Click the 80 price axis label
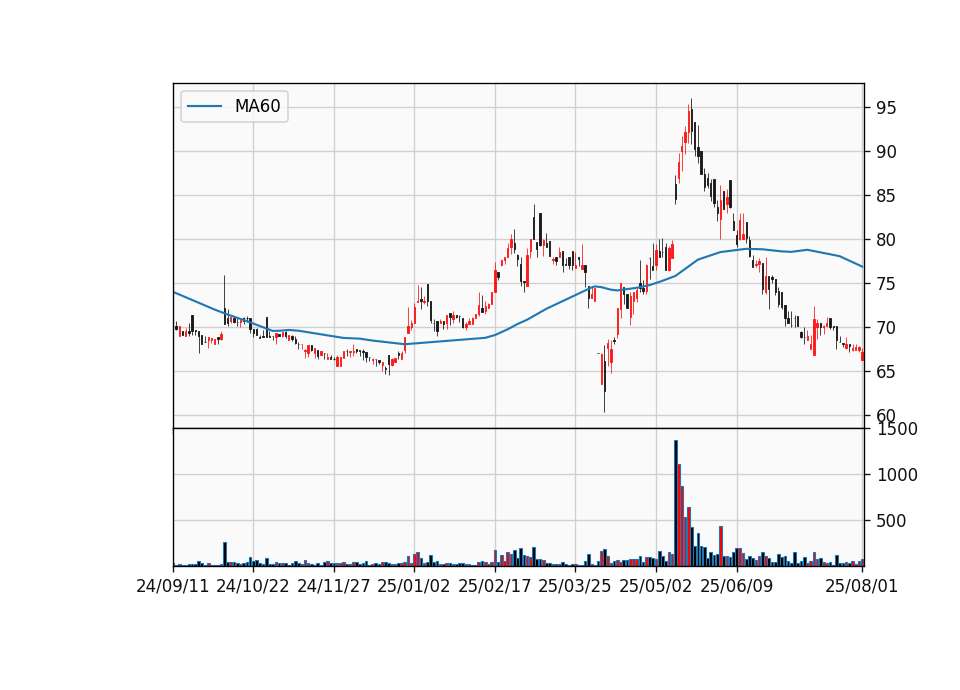The image size is (960, 690). (x=886, y=240)
